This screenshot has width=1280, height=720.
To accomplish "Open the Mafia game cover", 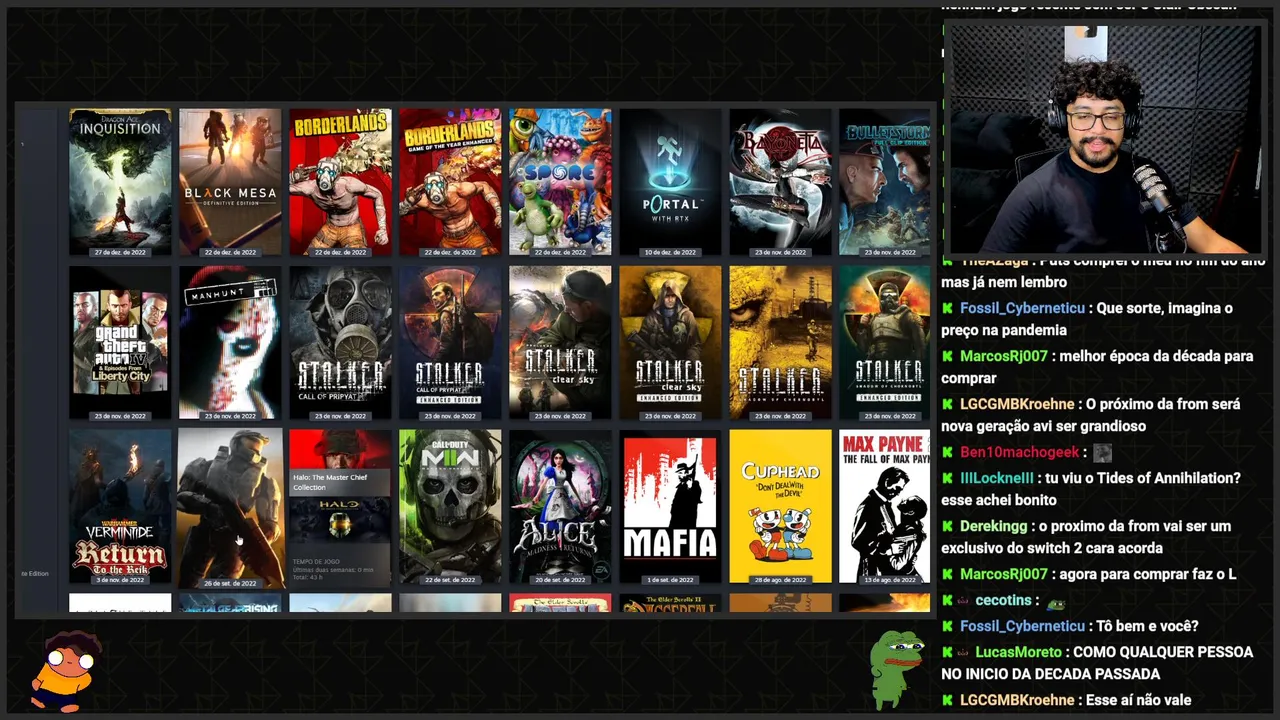I will 670,507.
